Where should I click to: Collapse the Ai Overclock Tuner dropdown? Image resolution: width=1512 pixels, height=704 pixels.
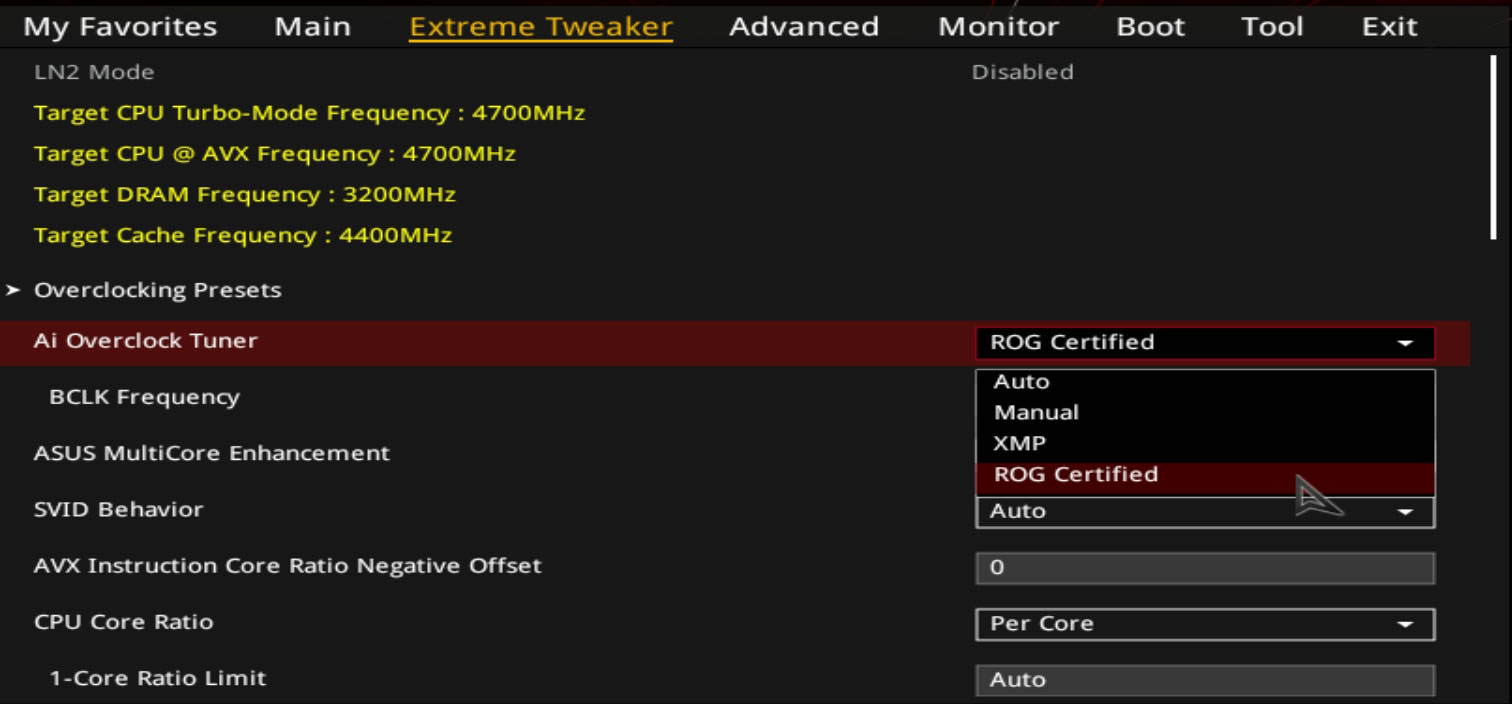coord(1205,342)
